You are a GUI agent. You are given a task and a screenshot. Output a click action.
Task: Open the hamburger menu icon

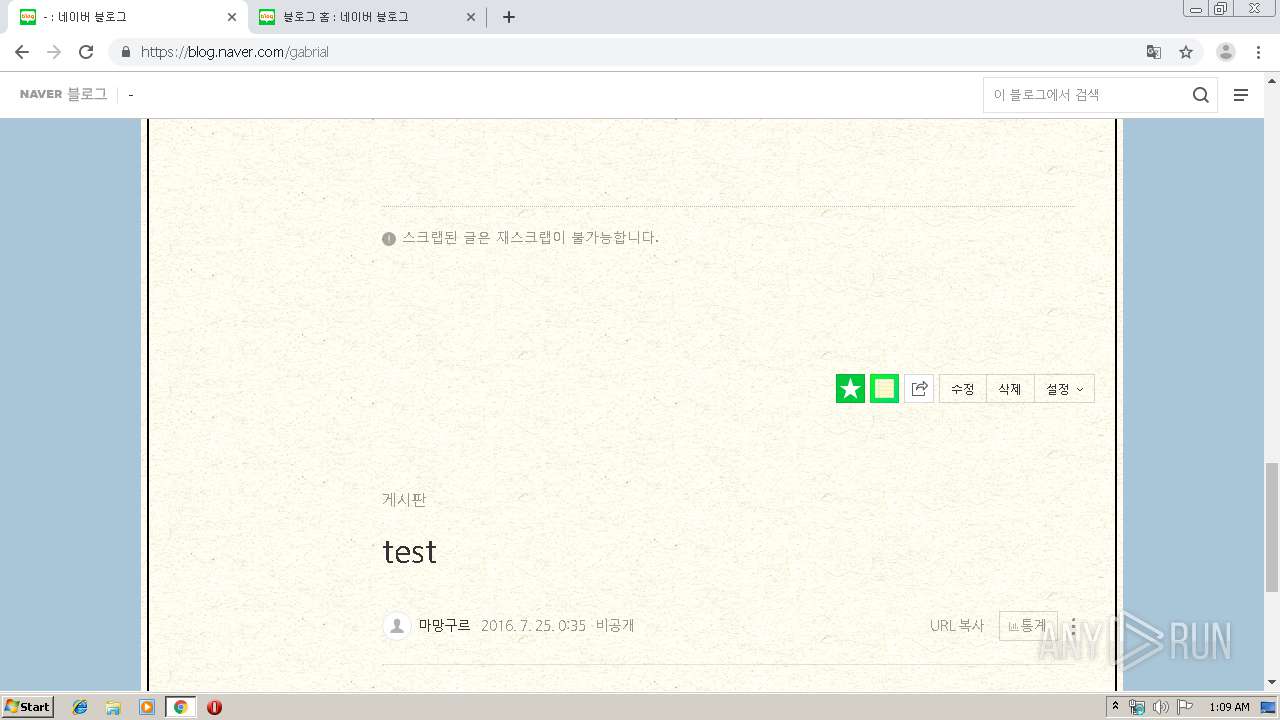(x=1241, y=95)
